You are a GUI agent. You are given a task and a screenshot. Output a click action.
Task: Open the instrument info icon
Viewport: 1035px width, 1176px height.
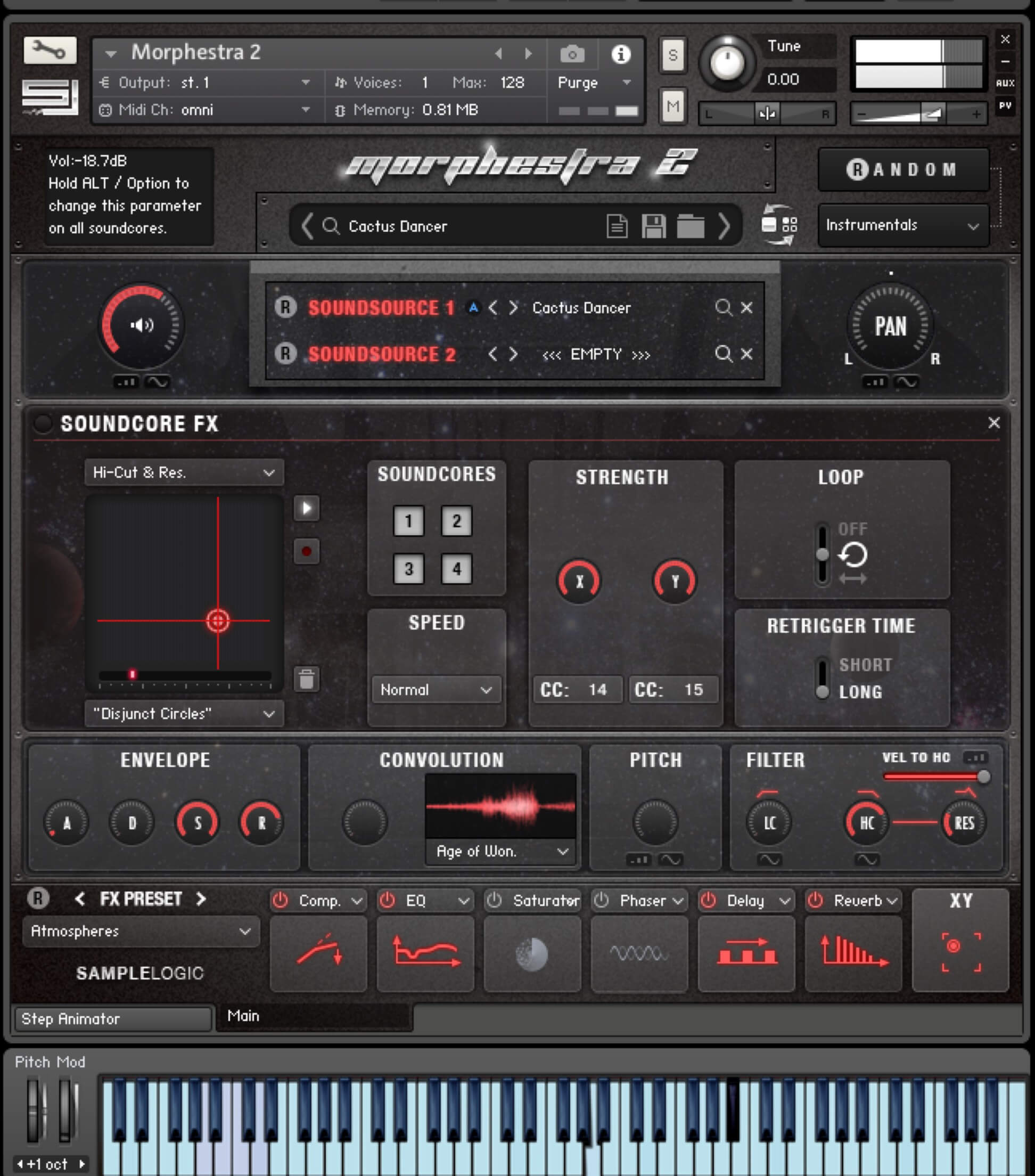(620, 54)
